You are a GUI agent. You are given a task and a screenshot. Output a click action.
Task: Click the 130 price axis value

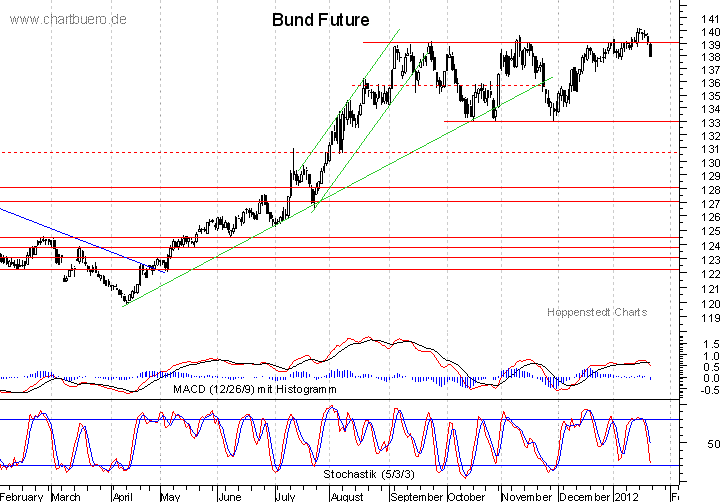[x=710, y=163]
